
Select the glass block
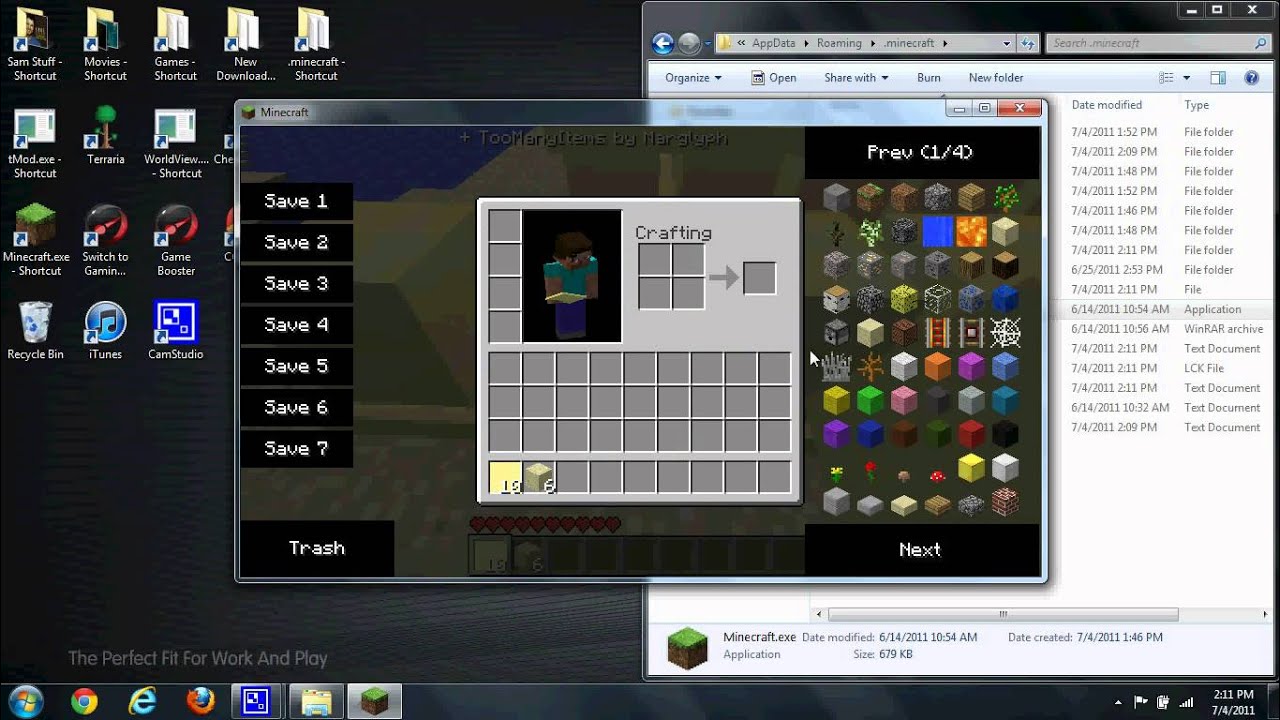click(937, 299)
